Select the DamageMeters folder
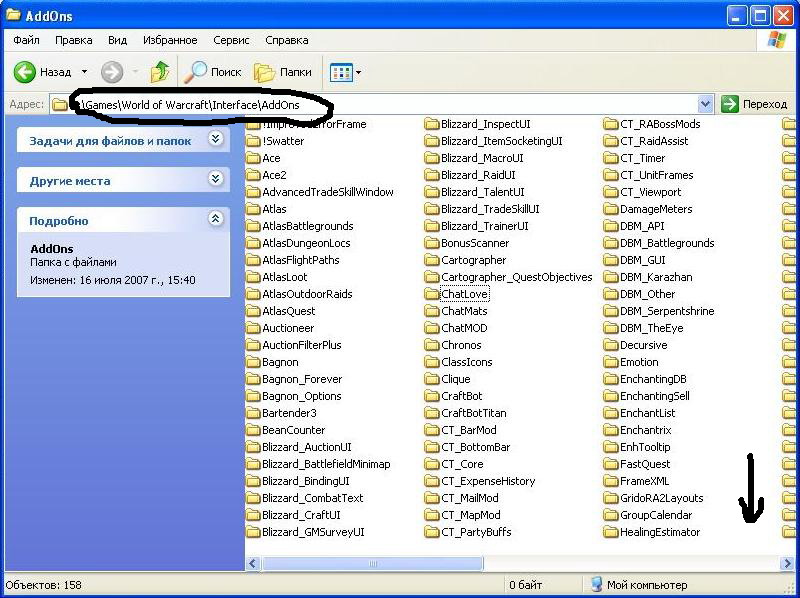 [648, 209]
